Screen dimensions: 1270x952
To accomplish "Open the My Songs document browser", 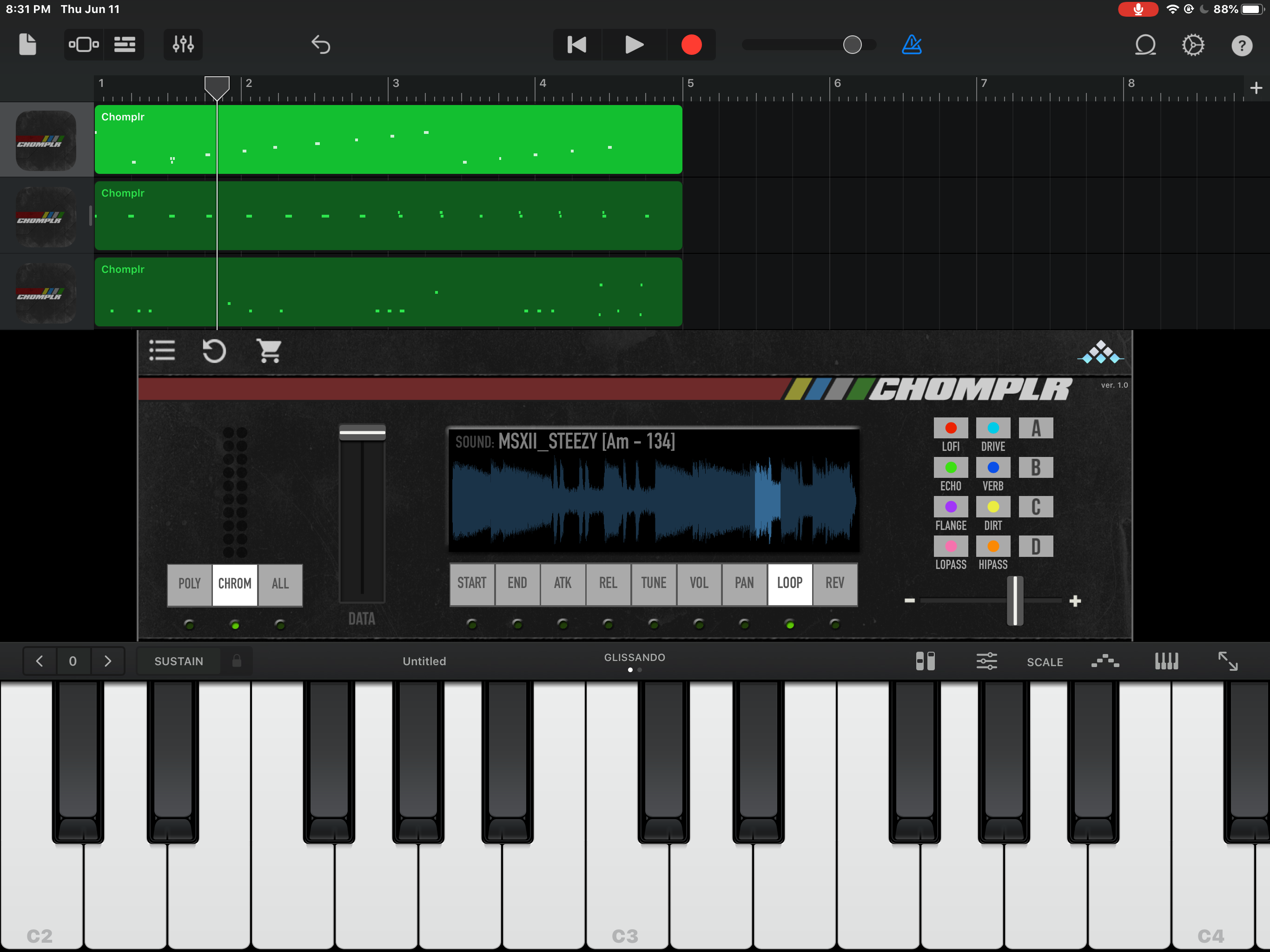I will 27,45.
